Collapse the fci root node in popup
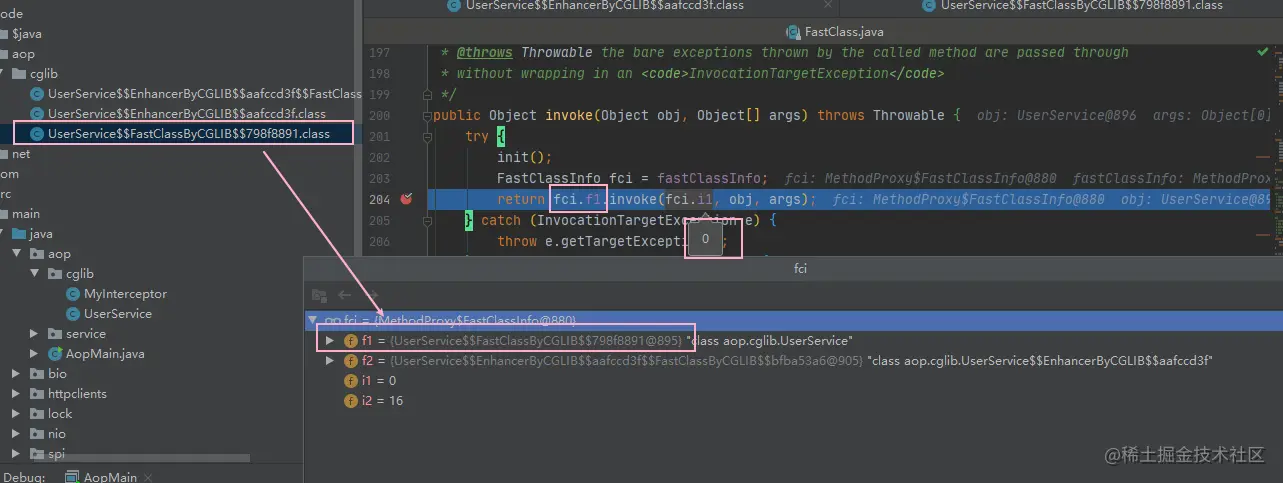The height and width of the screenshot is (483, 1283). pos(313,321)
